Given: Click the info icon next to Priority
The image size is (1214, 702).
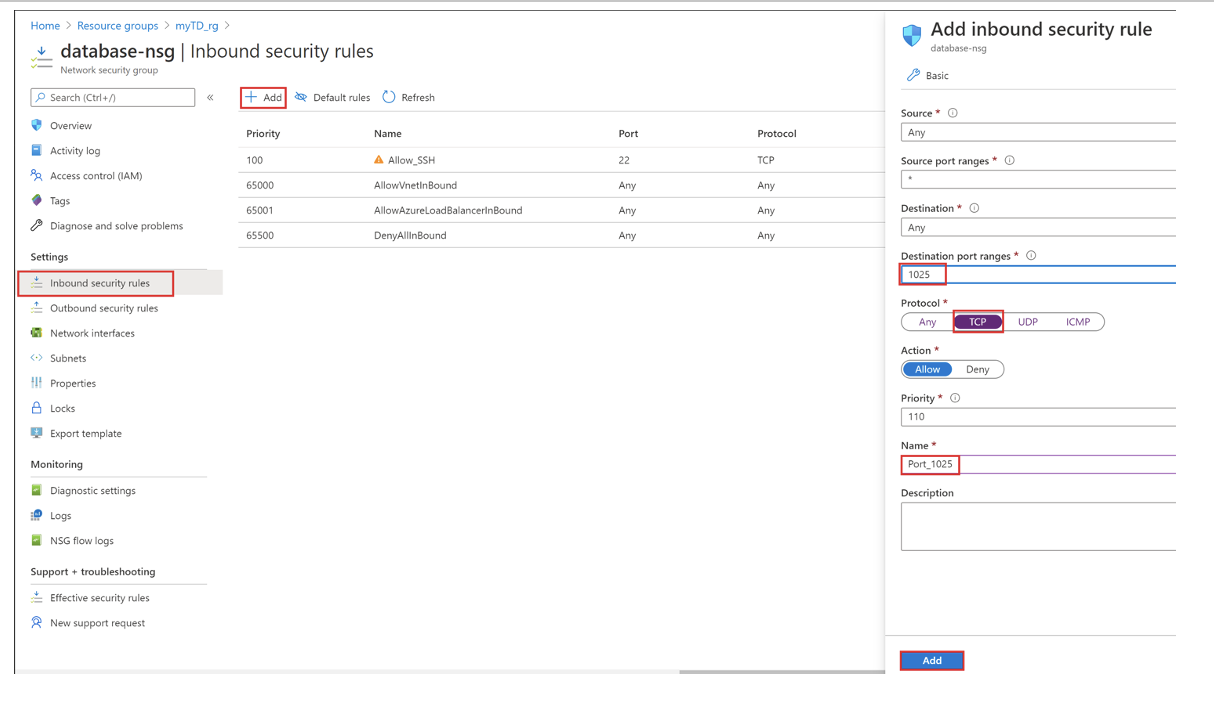Looking at the screenshot, I should pos(955,398).
